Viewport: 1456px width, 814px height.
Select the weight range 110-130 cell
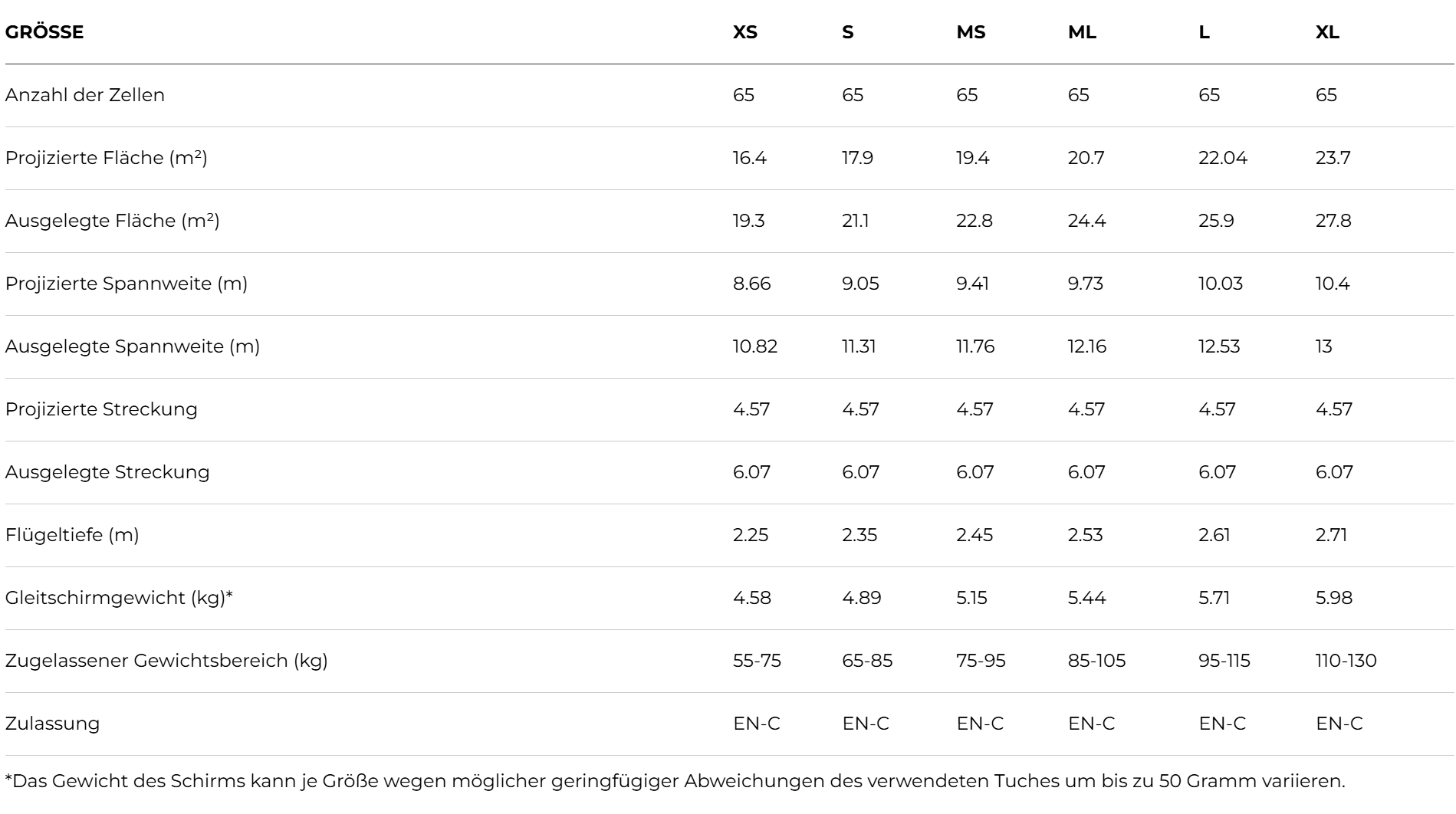1346,661
